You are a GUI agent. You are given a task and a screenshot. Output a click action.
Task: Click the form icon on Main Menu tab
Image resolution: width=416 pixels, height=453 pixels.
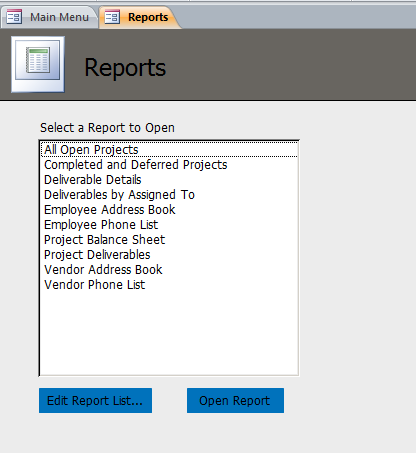click(x=14, y=17)
